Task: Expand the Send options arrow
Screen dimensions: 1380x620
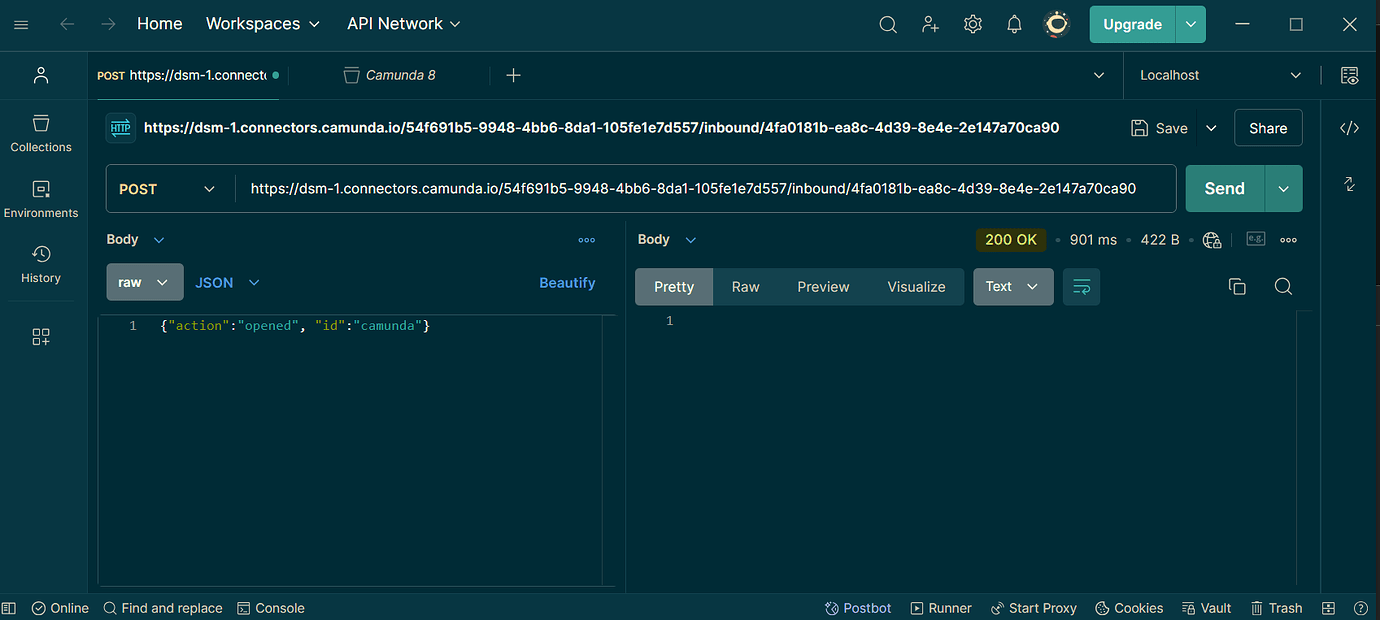Action: (1284, 189)
